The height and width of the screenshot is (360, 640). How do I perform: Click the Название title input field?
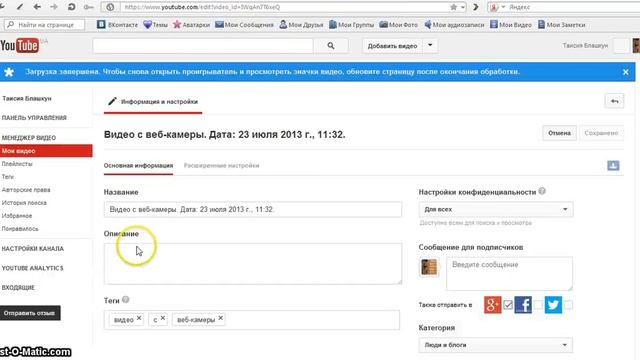point(253,209)
